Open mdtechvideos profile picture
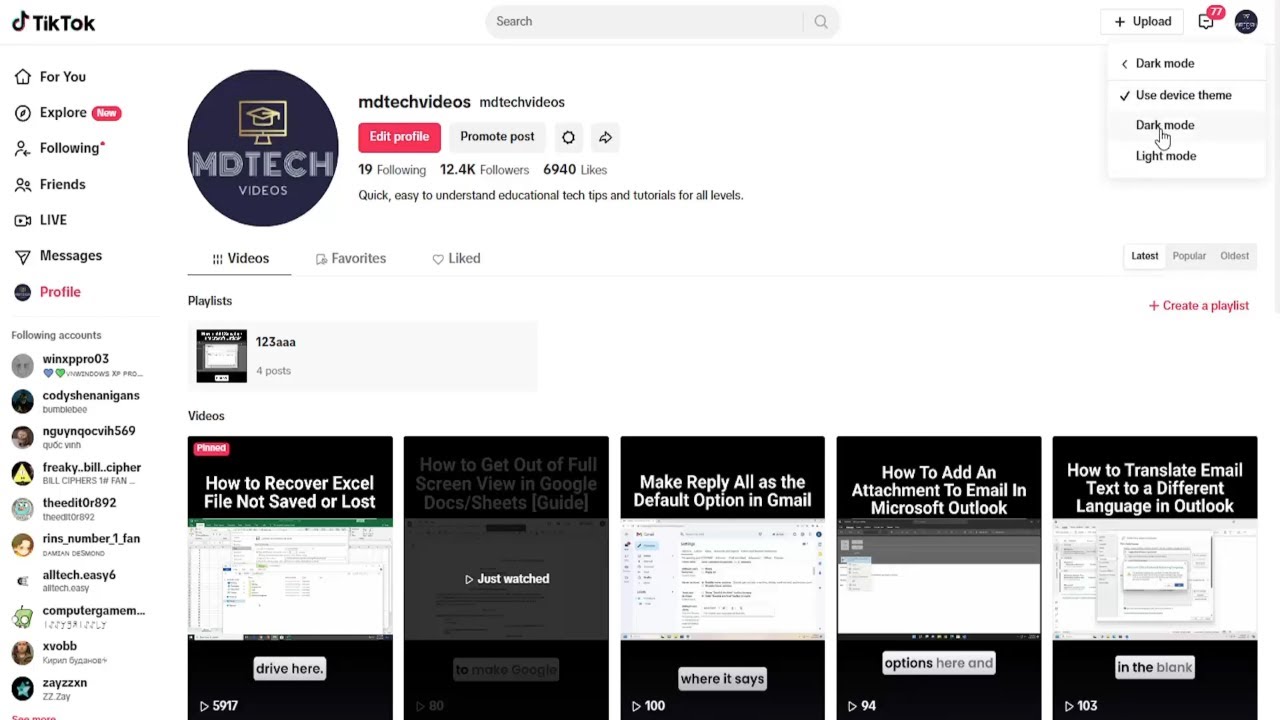The width and height of the screenshot is (1280, 720). point(263,148)
